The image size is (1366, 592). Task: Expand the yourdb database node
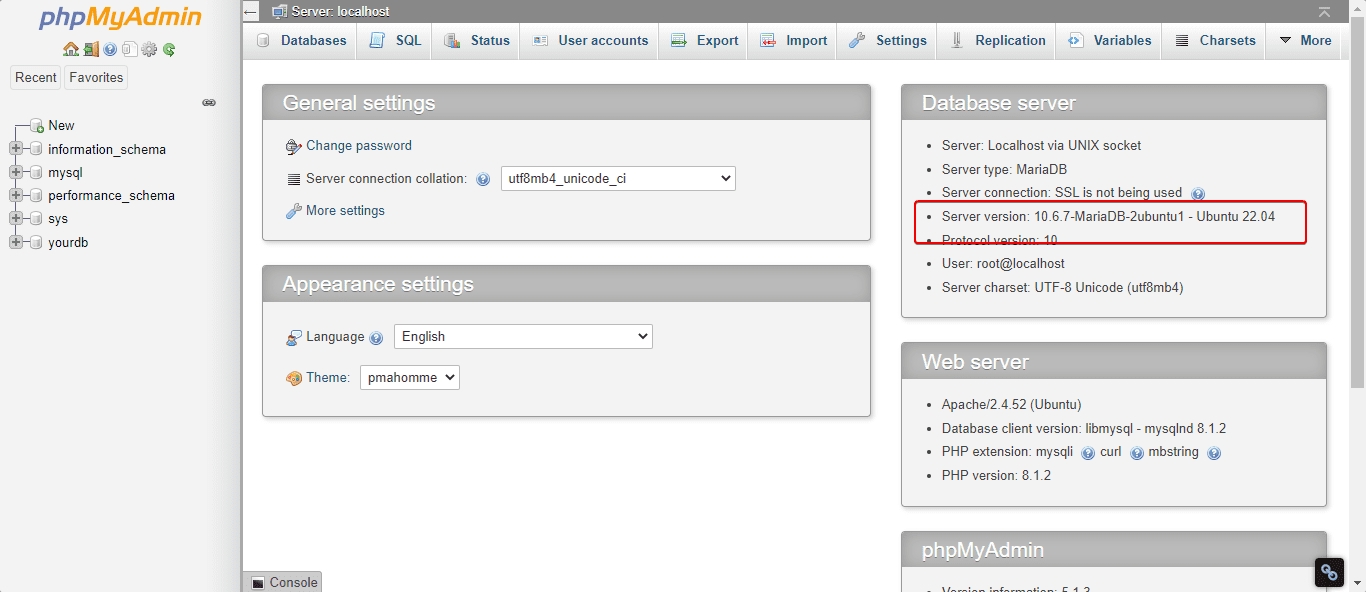pos(16,242)
